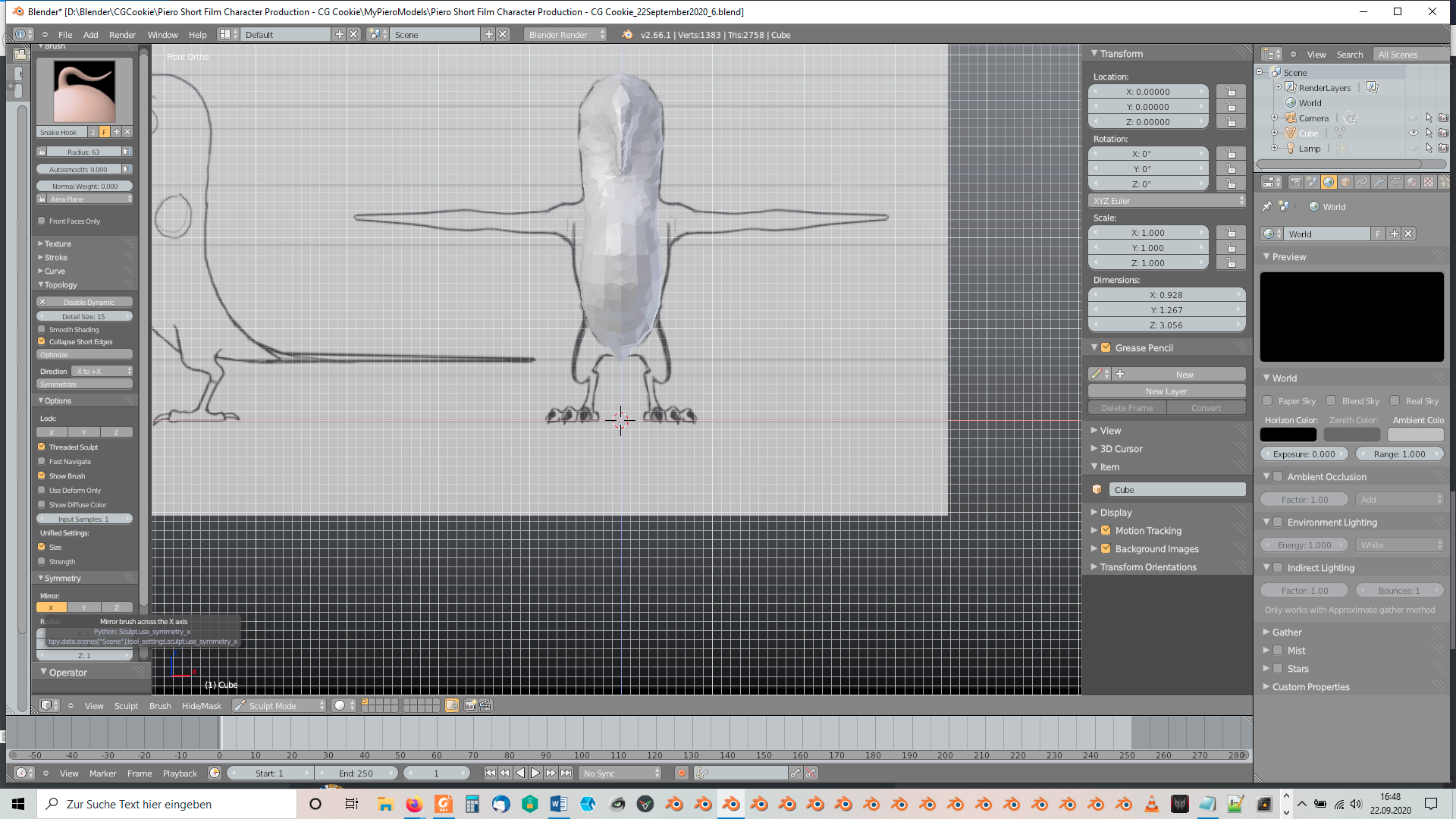Enable the Smooth Shading checkbox

tap(42, 330)
